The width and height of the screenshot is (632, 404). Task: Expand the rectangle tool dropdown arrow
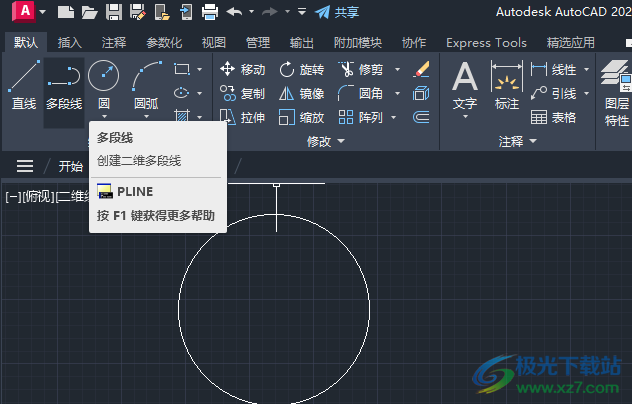tap(200, 69)
